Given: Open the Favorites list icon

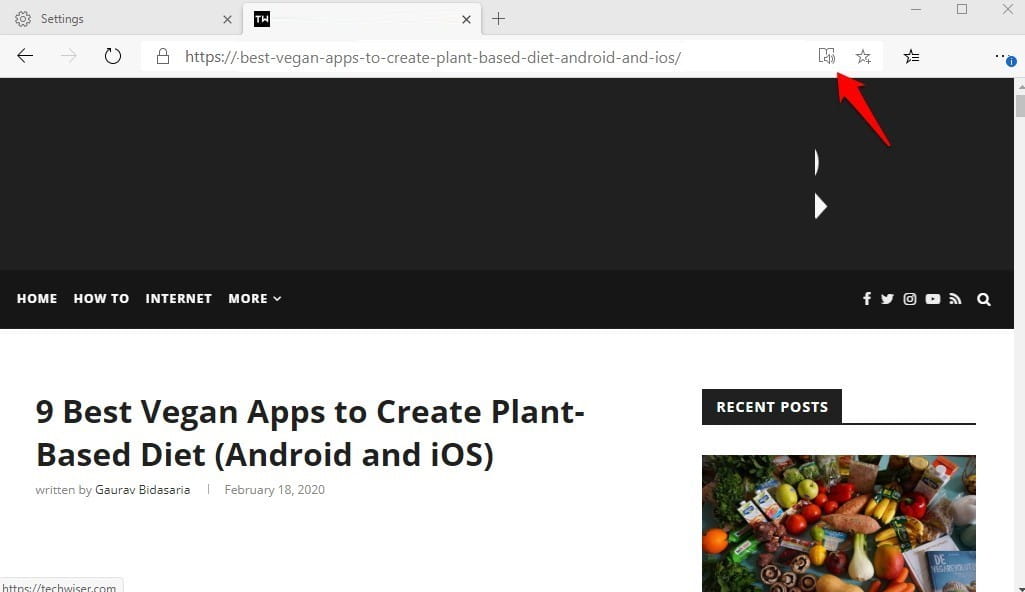Looking at the screenshot, I should [x=911, y=57].
